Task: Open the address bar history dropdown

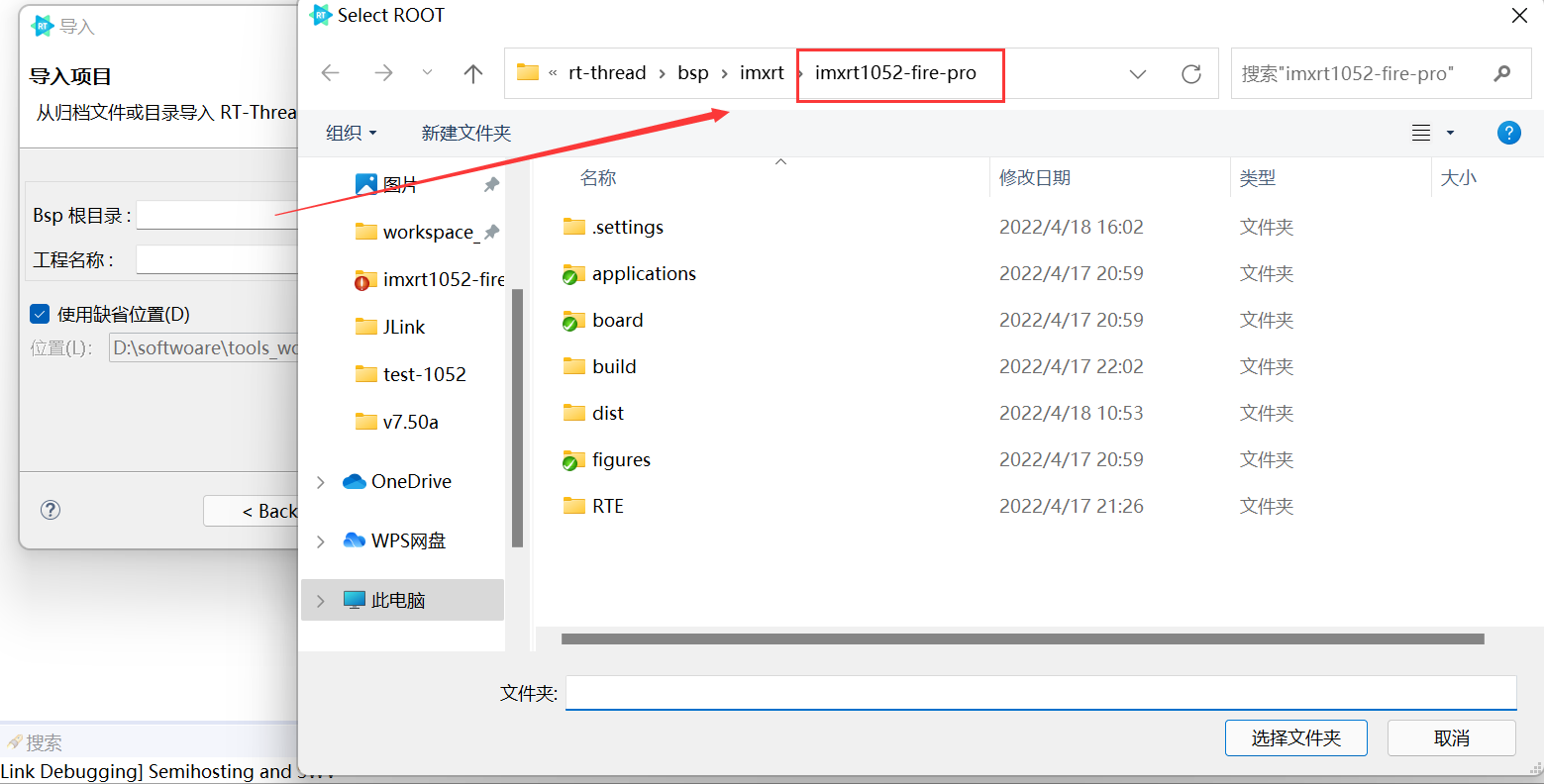Action: point(1138,74)
